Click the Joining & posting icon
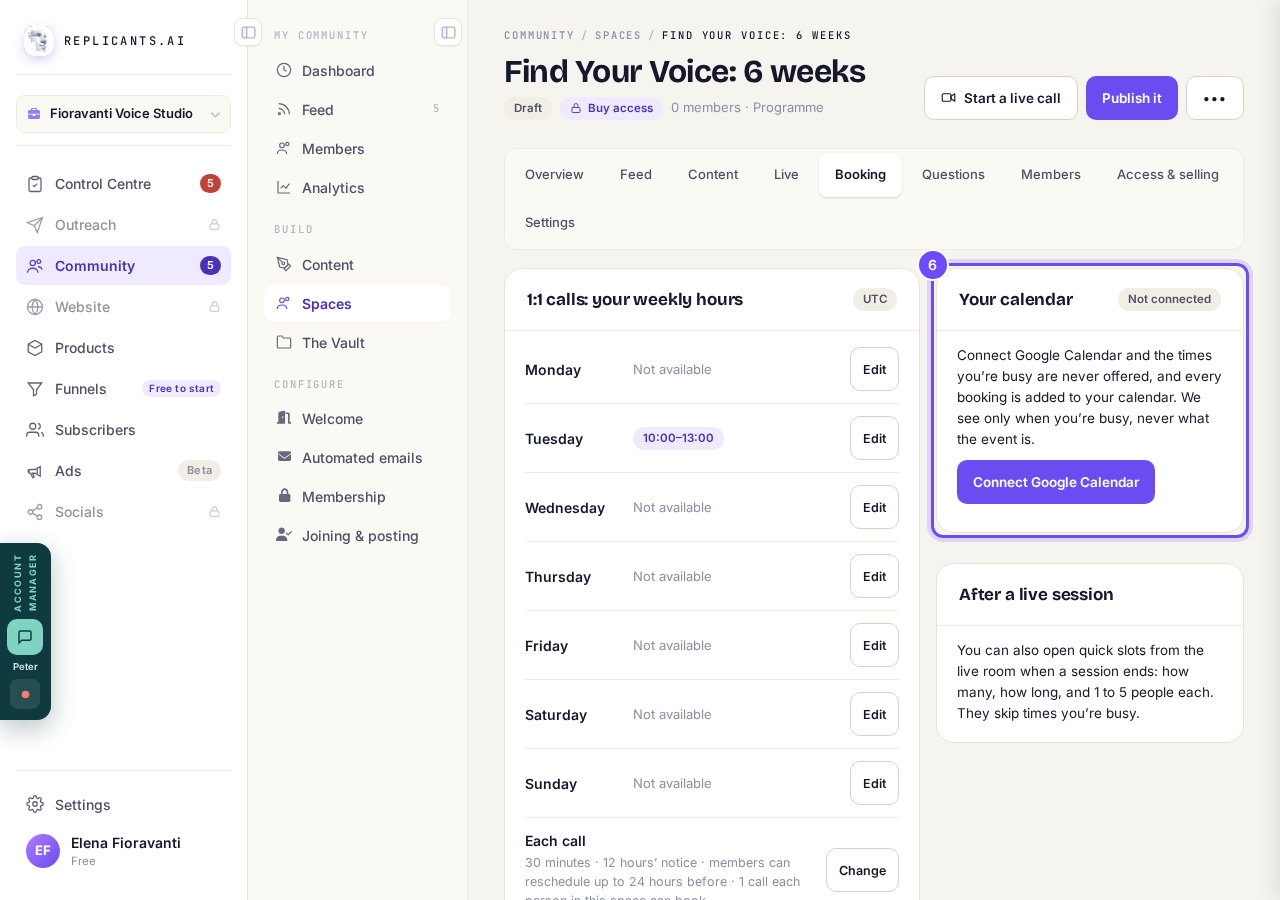Viewport: 1280px width, 900px height. pos(284,535)
